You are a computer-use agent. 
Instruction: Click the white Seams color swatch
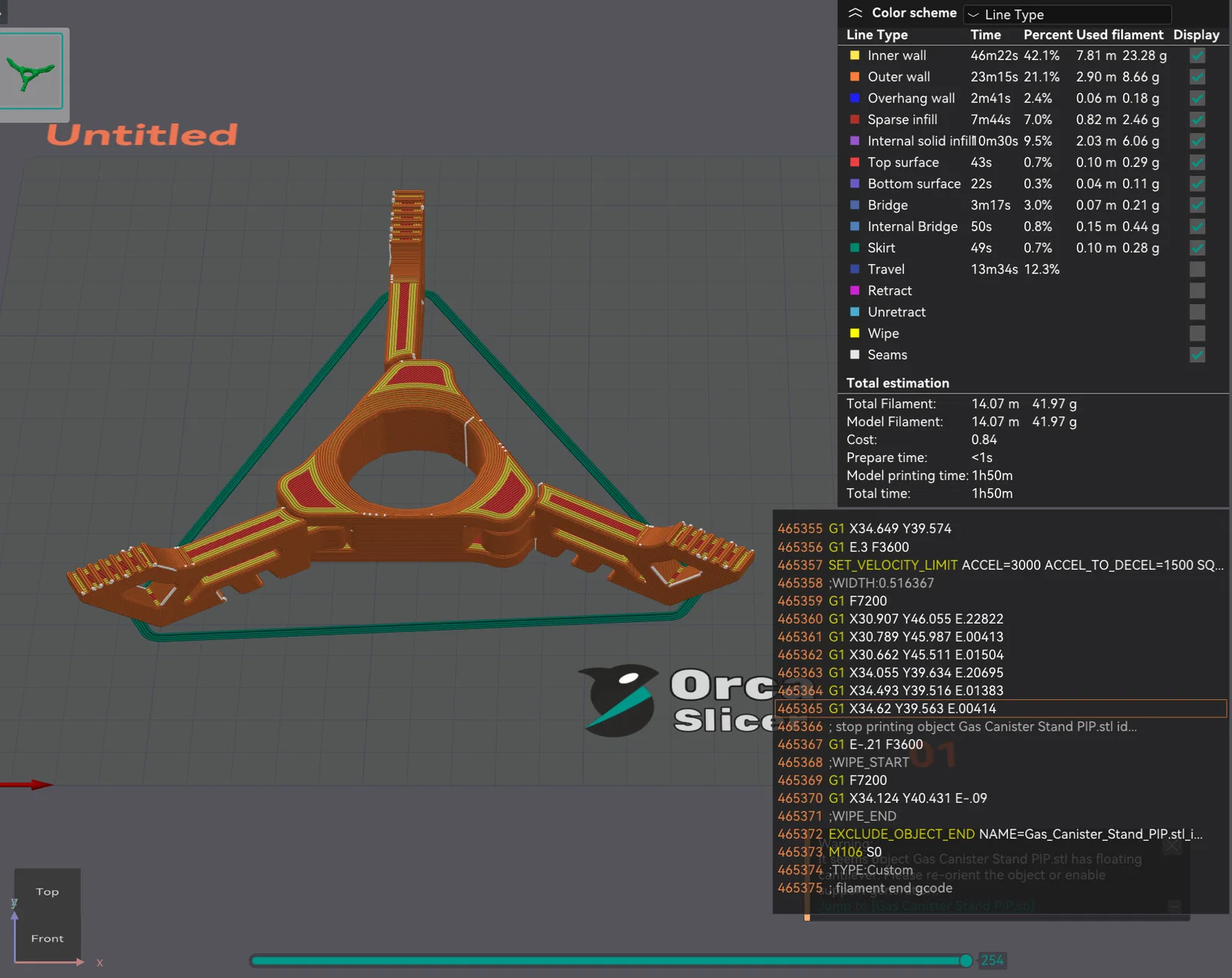[x=854, y=354]
